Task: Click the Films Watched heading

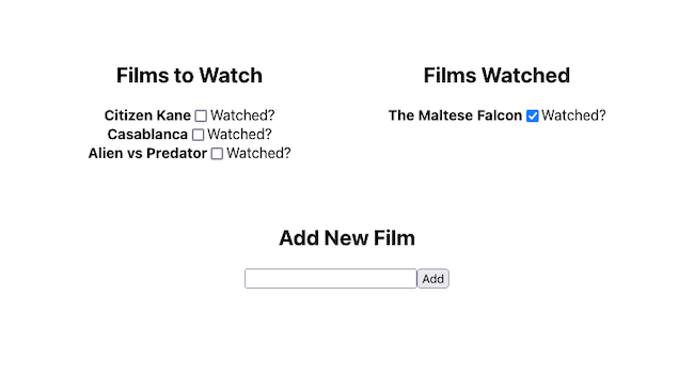Action: click(497, 75)
